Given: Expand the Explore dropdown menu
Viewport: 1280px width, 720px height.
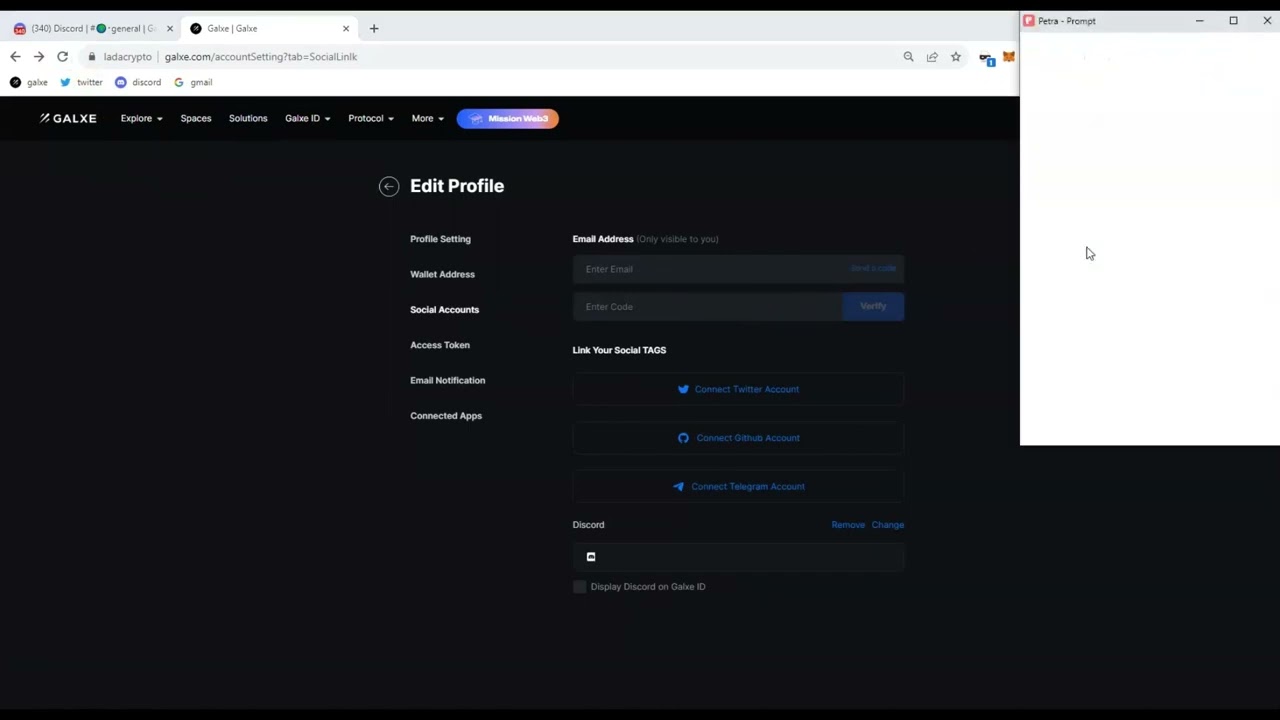Looking at the screenshot, I should pyautogui.click(x=141, y=118).
